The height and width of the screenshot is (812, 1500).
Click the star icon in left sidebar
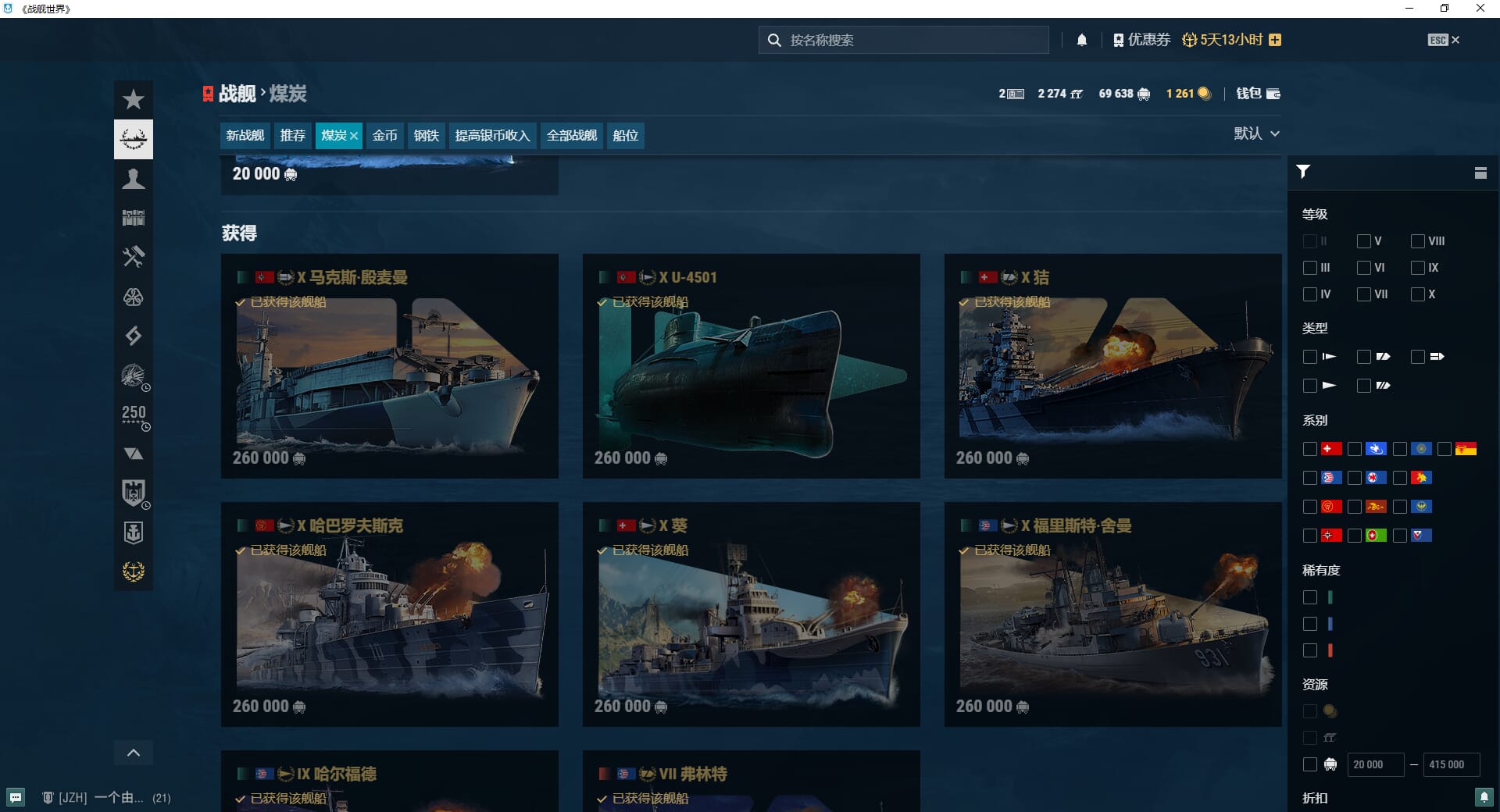pos(134,100)
